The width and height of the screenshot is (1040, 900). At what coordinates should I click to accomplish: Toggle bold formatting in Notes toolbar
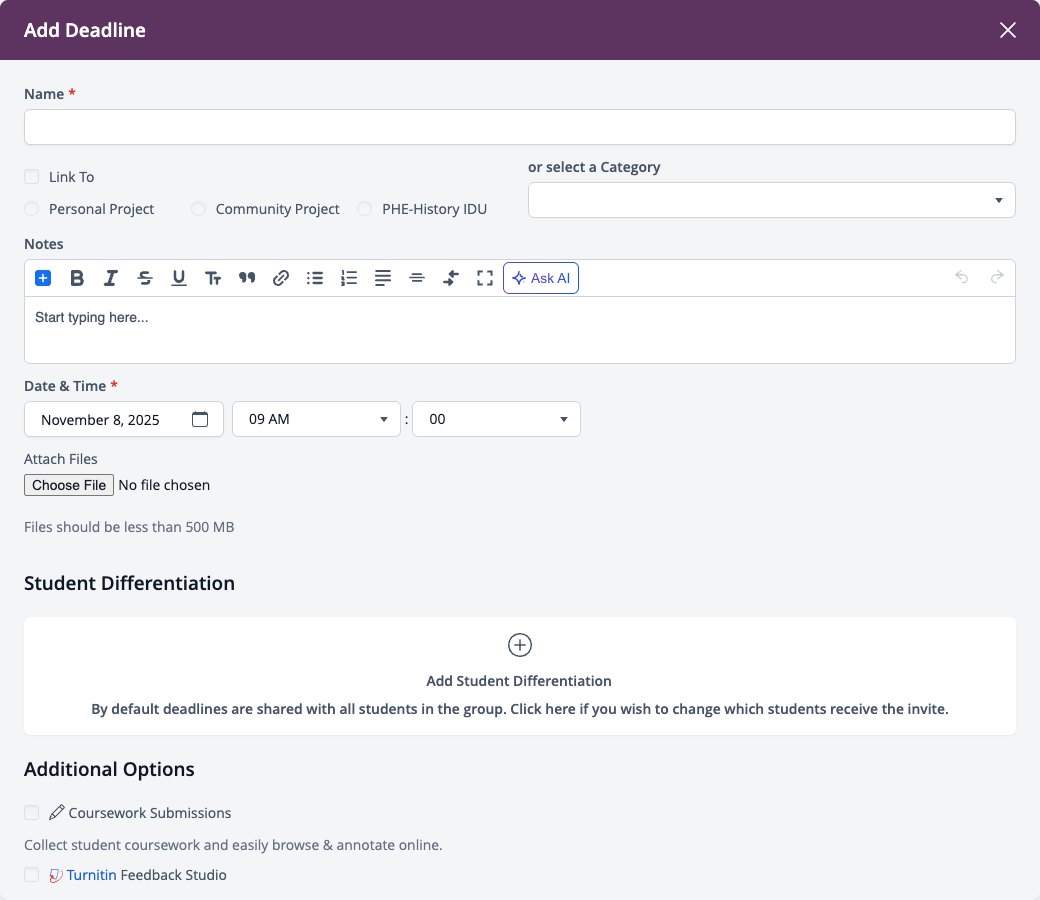[77, 278]
